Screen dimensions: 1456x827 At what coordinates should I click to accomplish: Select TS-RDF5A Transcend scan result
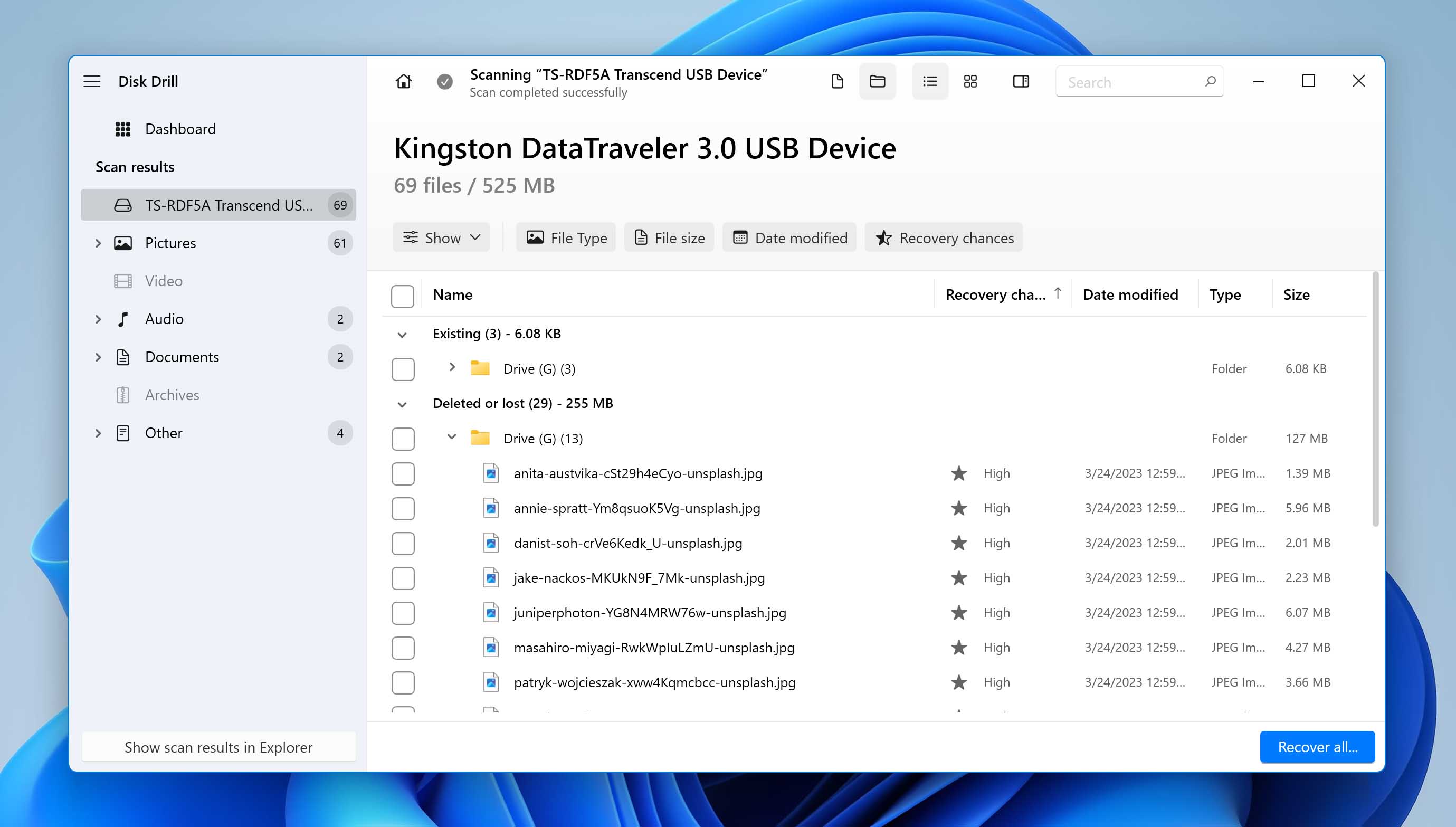[x=218, y=205]
